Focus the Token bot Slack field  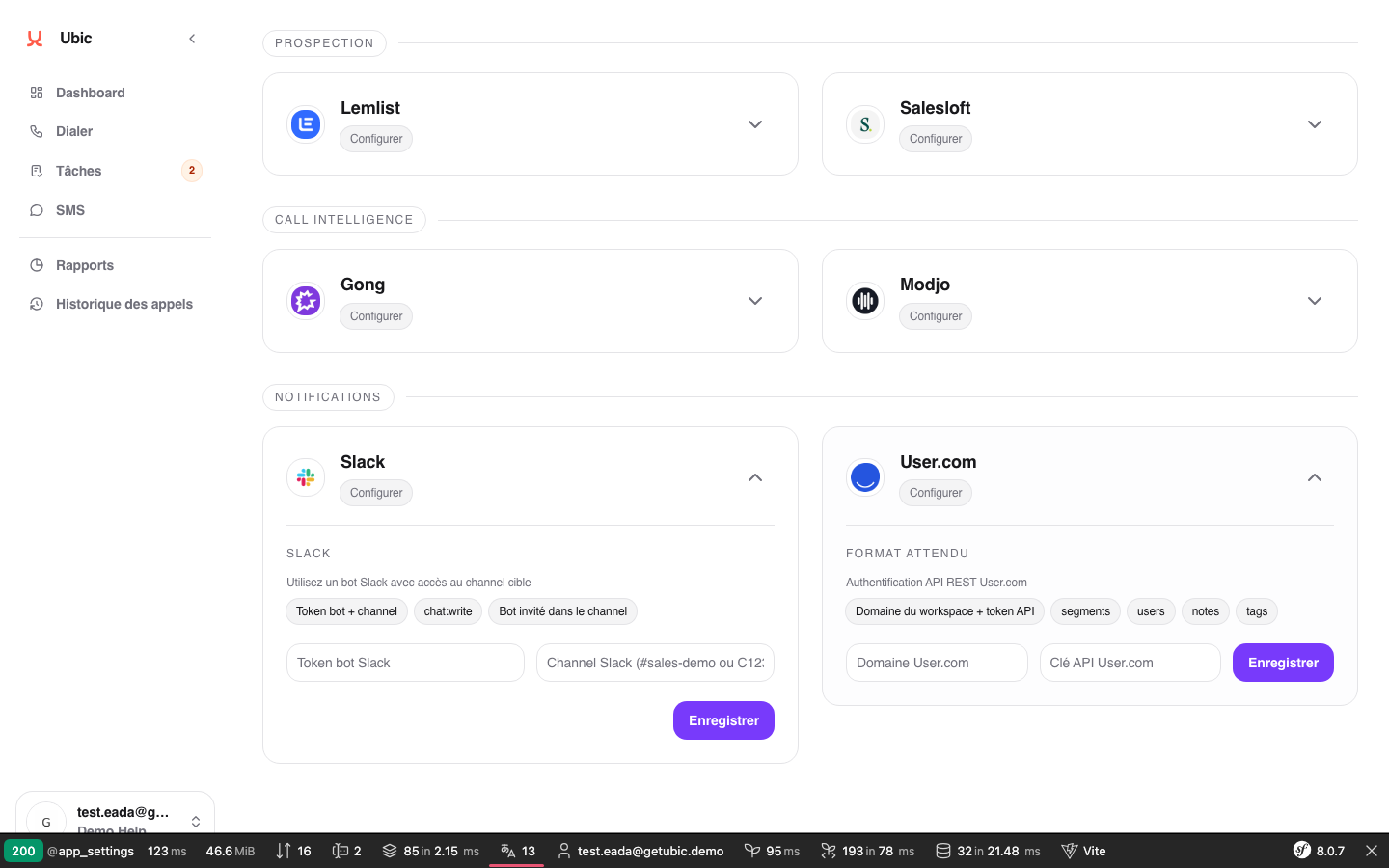405,663
